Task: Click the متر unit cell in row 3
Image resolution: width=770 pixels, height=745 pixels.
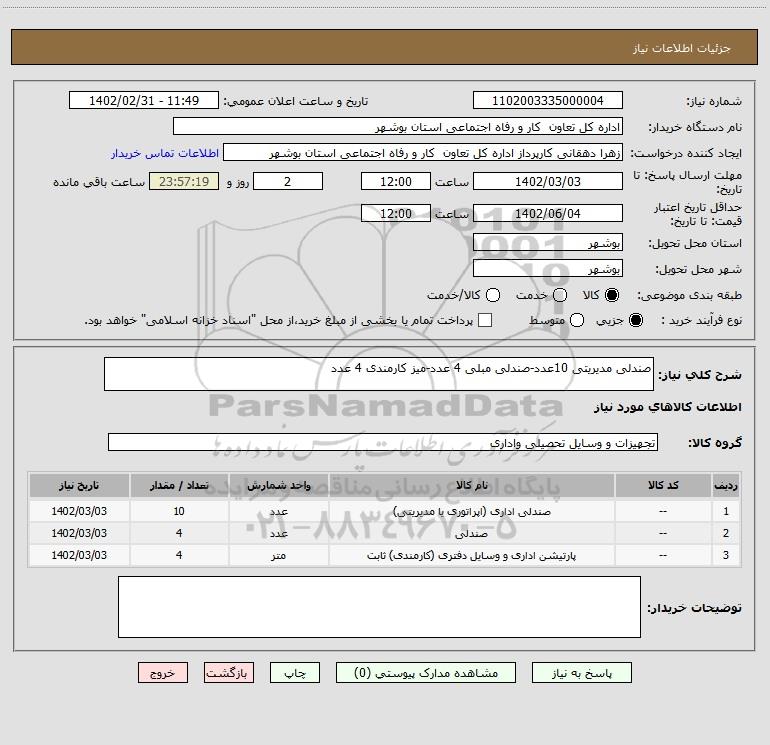Action: point(278,555)
